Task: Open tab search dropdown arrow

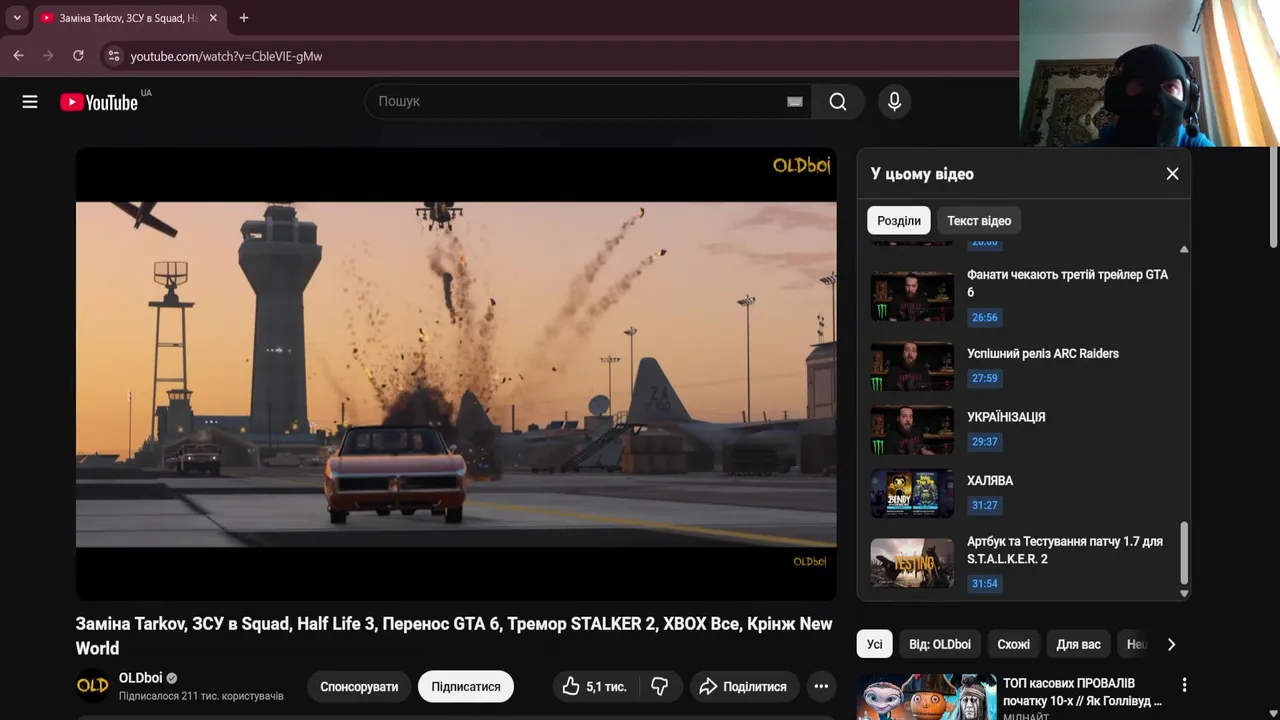Action: (x=16, y=18)
